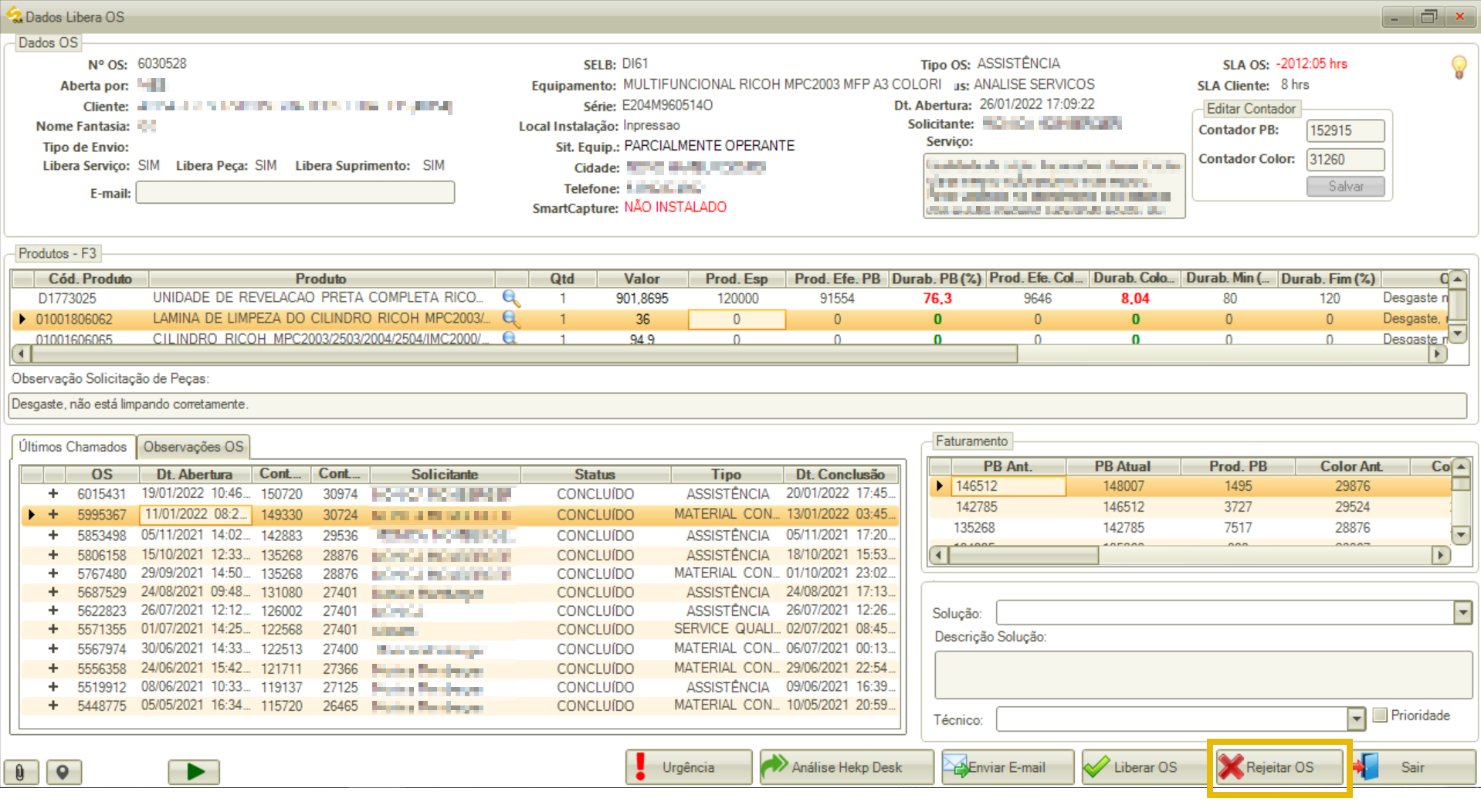The image size is (1481, 812).
Task: Click the map location pin button
Action: (x=63, y=771)
